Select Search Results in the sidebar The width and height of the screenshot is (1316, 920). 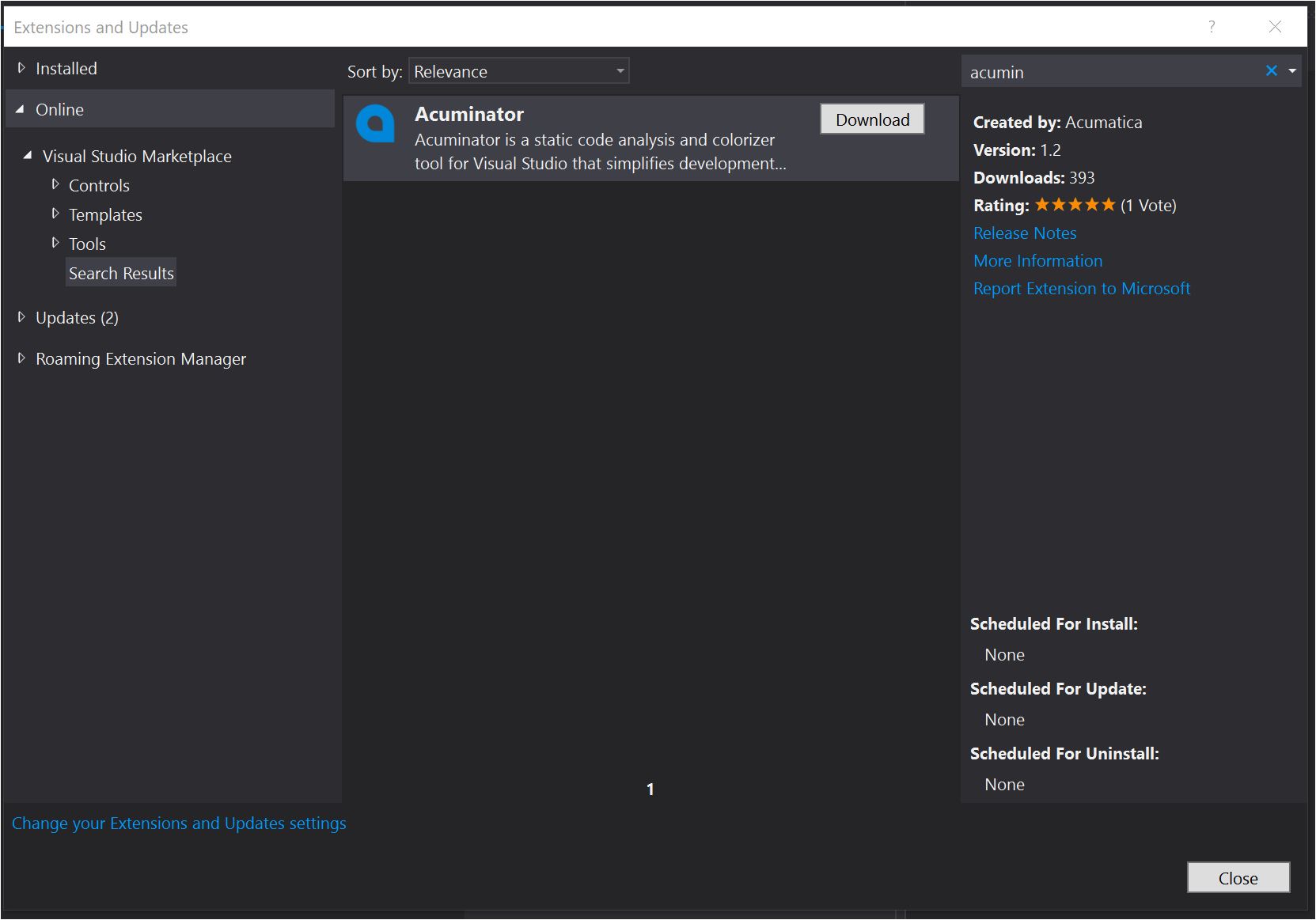pyautogui.click(x=120, y=272)
